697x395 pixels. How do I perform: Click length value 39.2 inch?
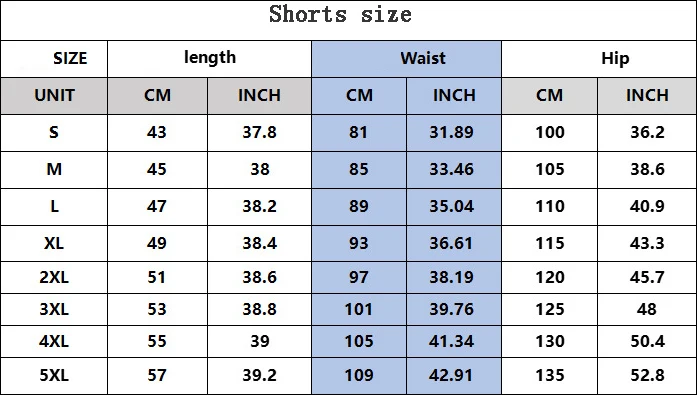click(x=260, y=375)
